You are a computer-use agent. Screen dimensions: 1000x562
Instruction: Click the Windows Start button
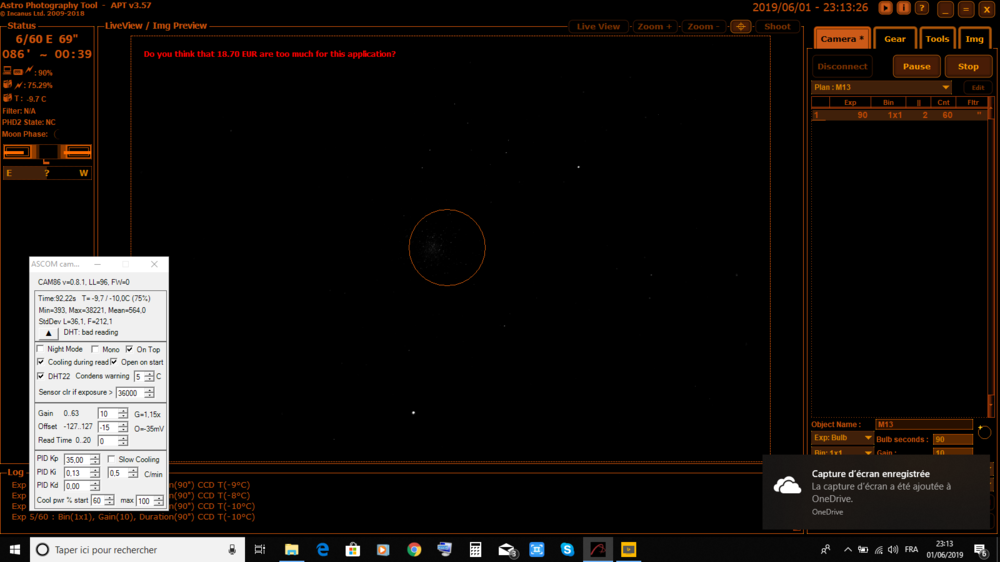pos(15,549)
